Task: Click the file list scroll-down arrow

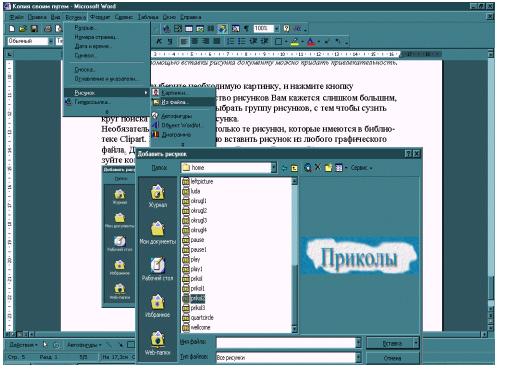Action: click(294, 329)
